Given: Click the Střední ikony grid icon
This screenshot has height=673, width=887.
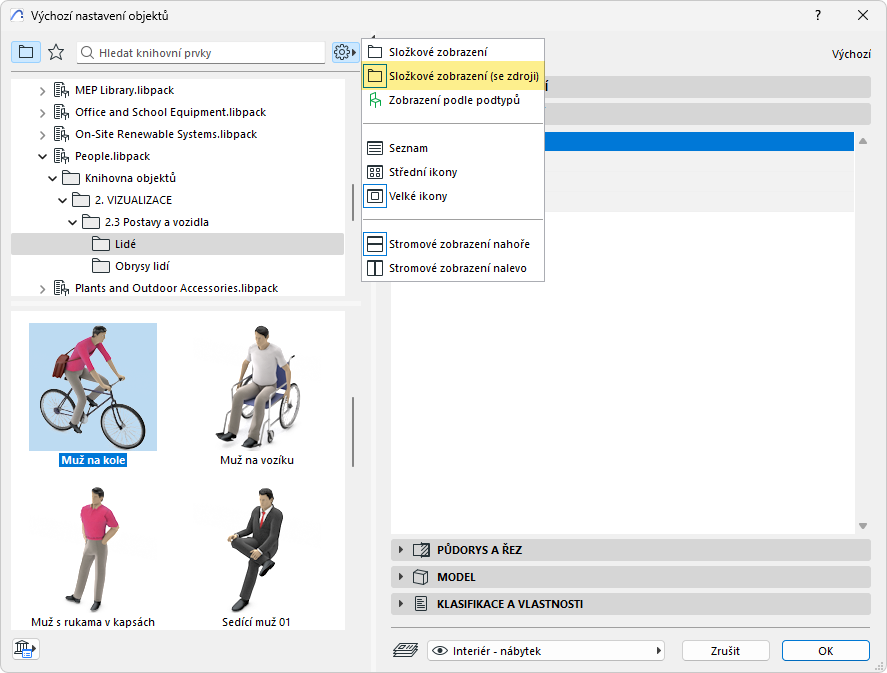Looking at the screenshot, I should [x=375, y=172].
